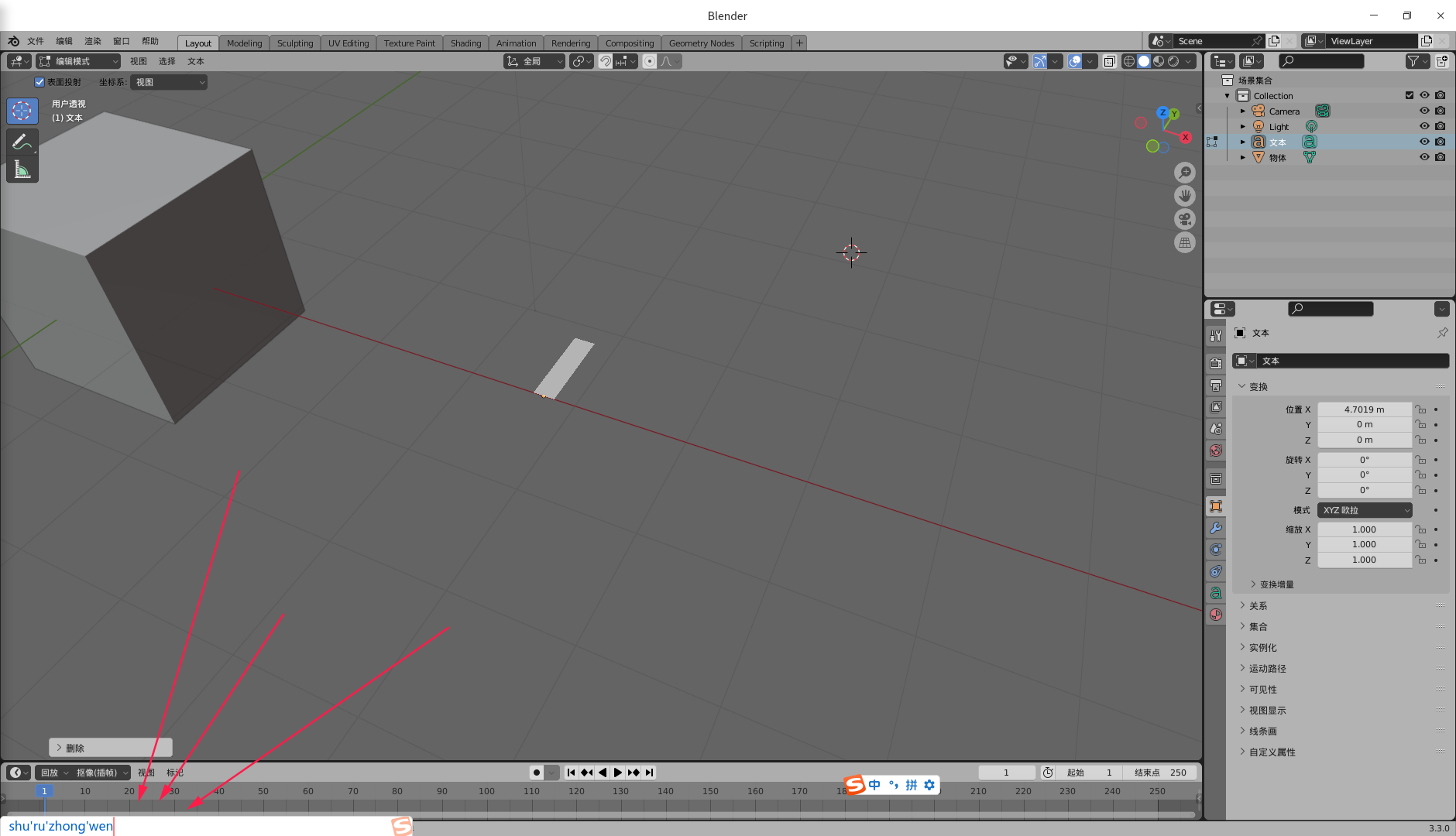Uncheck the 表面投射 checkbox
This screenshot has height=836, width=1456.
point(39,82)
